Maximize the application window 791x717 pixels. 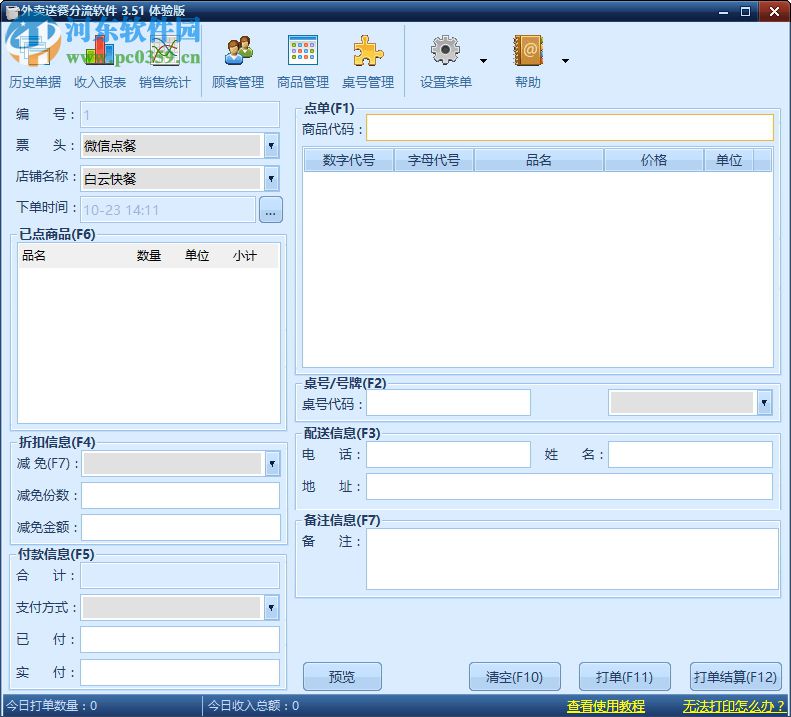[x=746, y=12]
